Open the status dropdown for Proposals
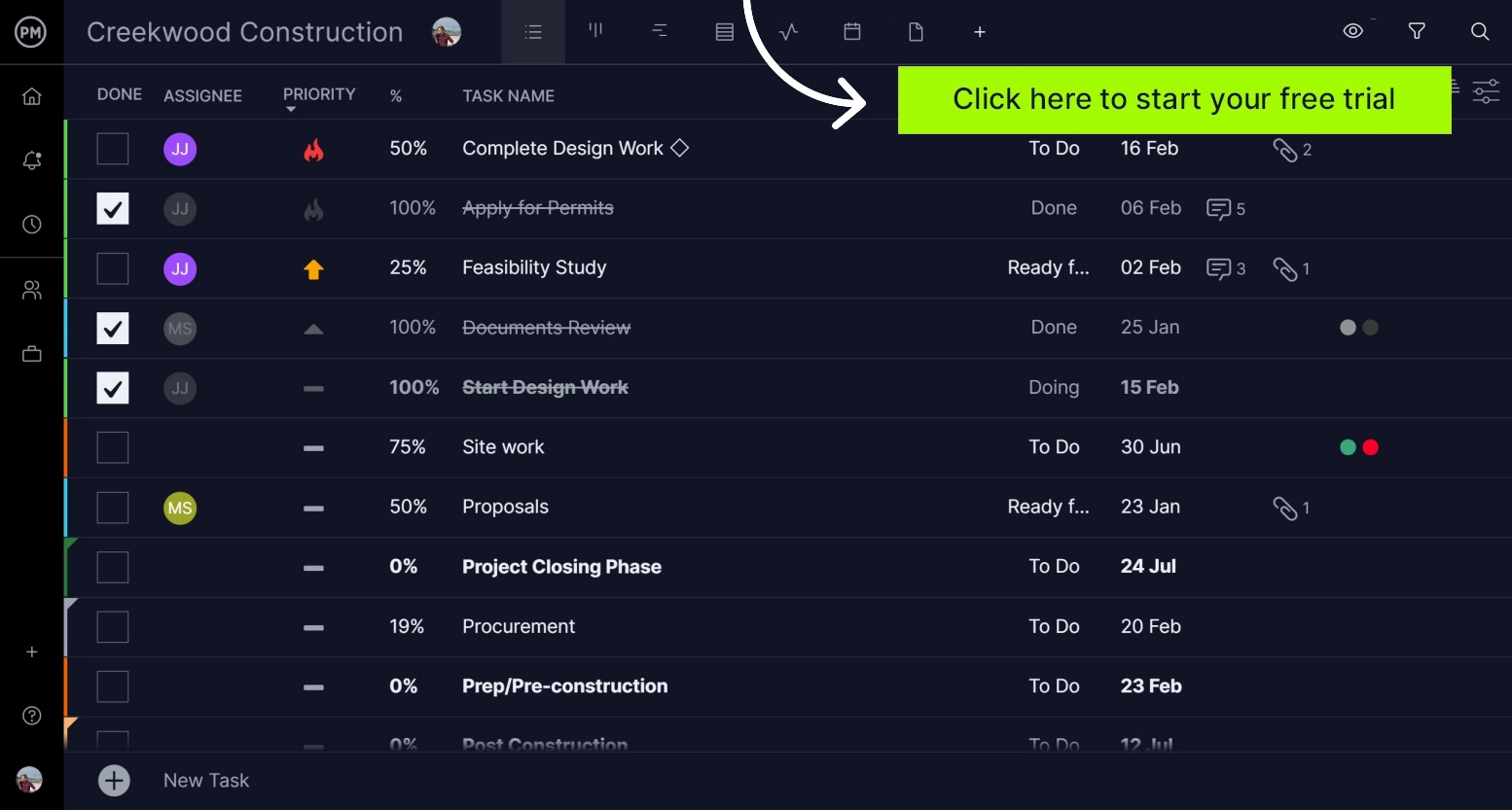The width and height of the screenshot is (1512, 810). (1048, 508)
